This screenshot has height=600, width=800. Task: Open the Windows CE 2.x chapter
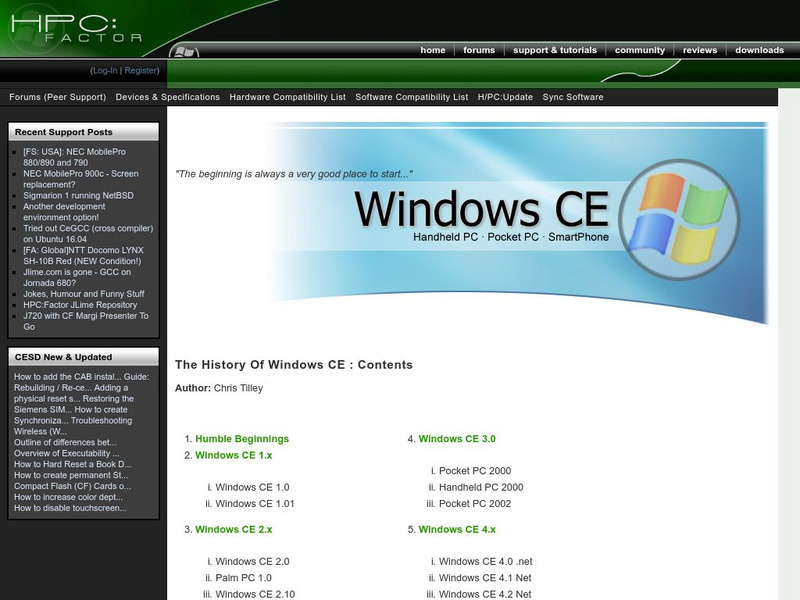234,530
